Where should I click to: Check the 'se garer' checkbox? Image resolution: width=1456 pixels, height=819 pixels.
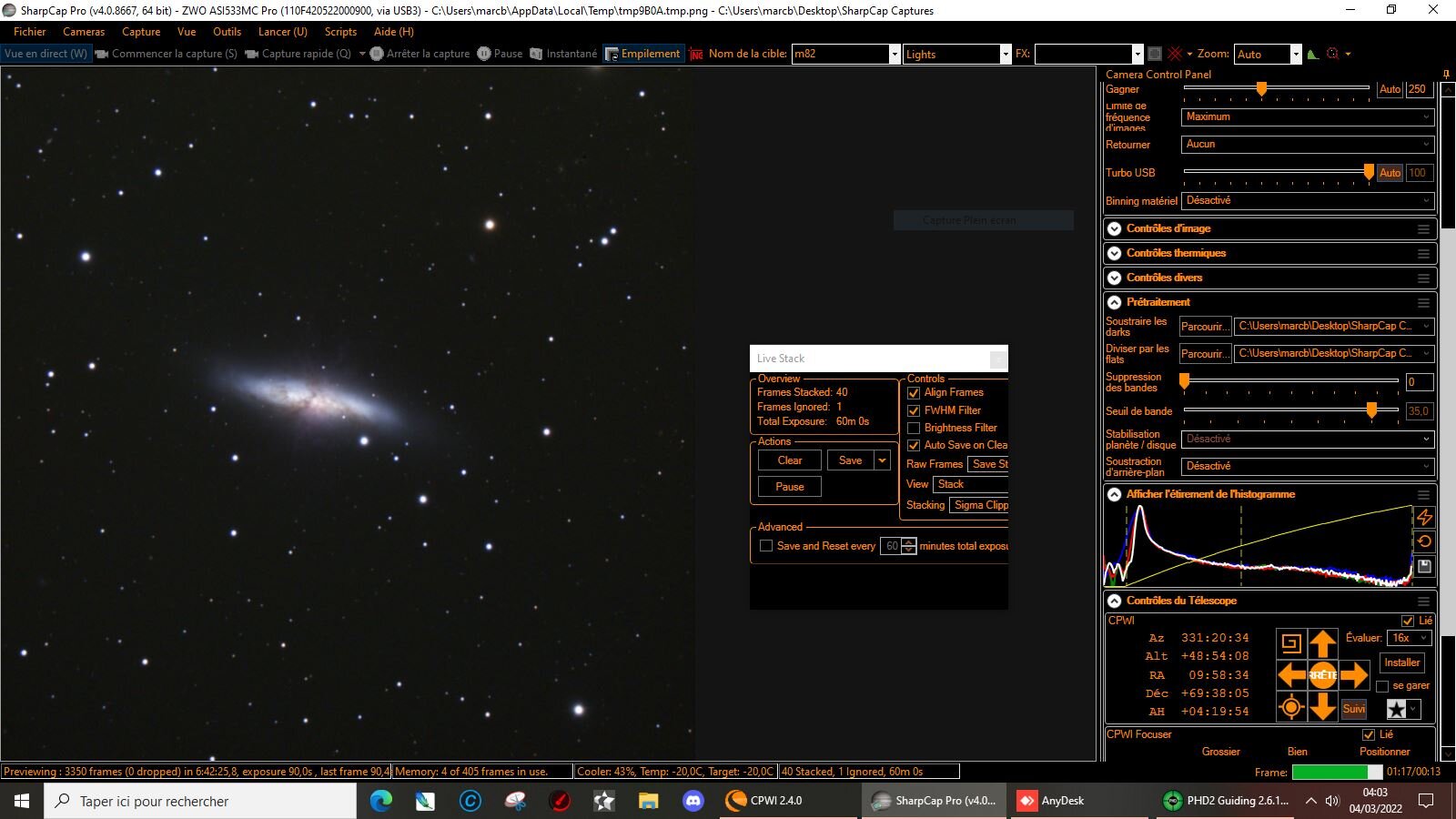[x=1382, y=686]
